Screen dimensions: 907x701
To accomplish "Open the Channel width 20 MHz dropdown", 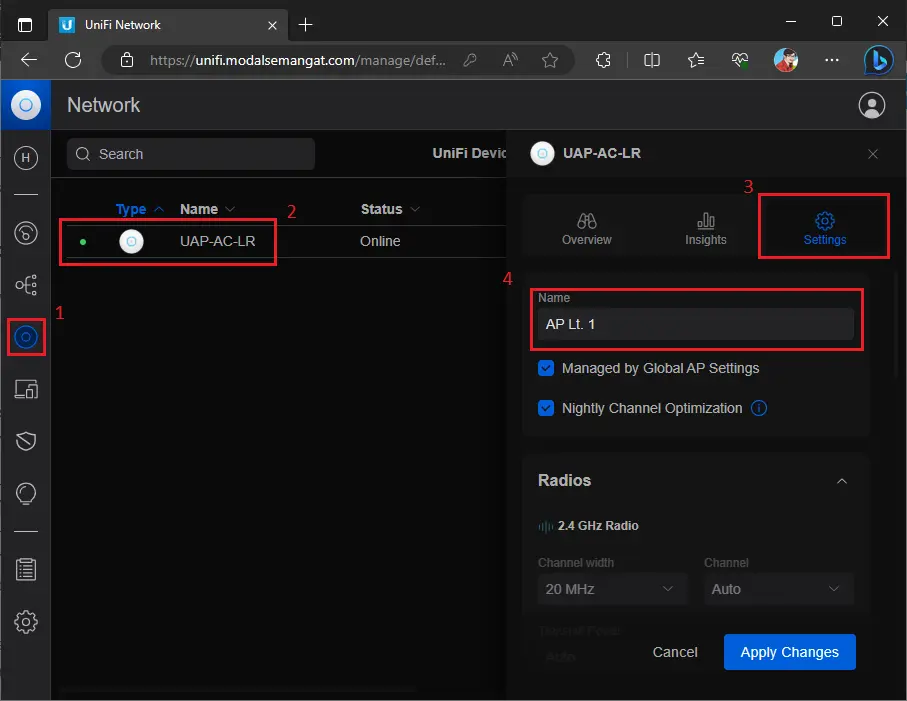I will click(x=612, y=589).
